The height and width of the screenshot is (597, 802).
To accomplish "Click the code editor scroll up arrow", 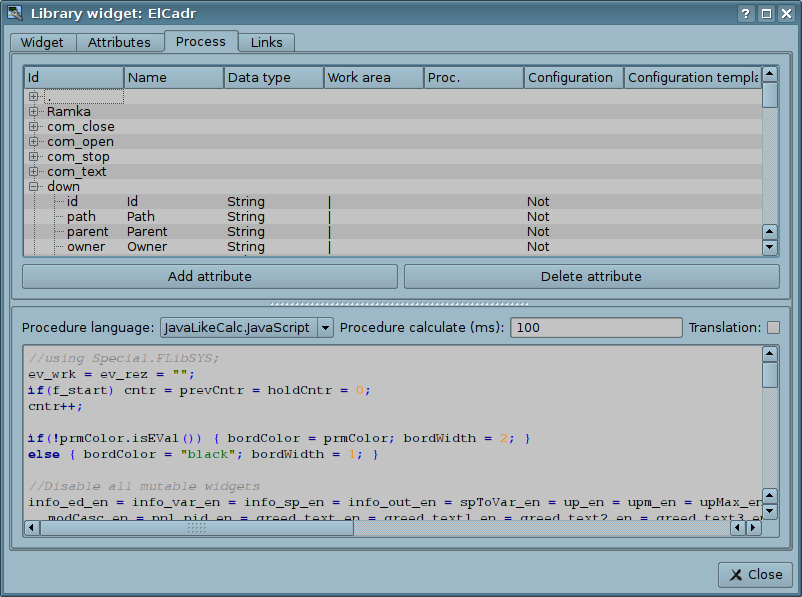I will pos(769,354).
